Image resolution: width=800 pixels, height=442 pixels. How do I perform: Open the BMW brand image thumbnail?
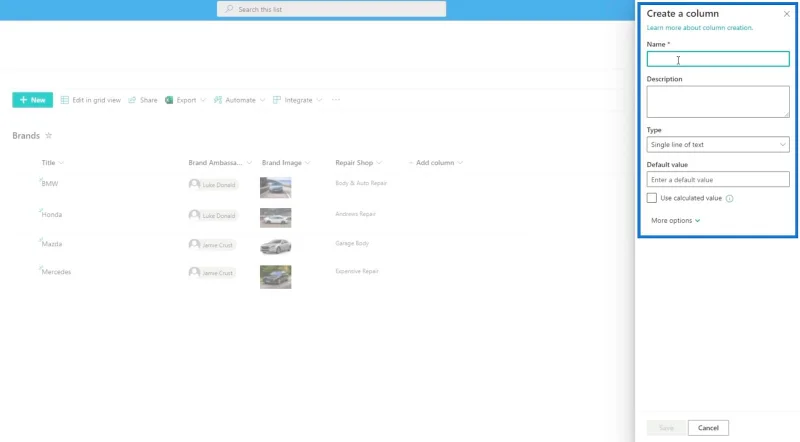pos(276,187)
